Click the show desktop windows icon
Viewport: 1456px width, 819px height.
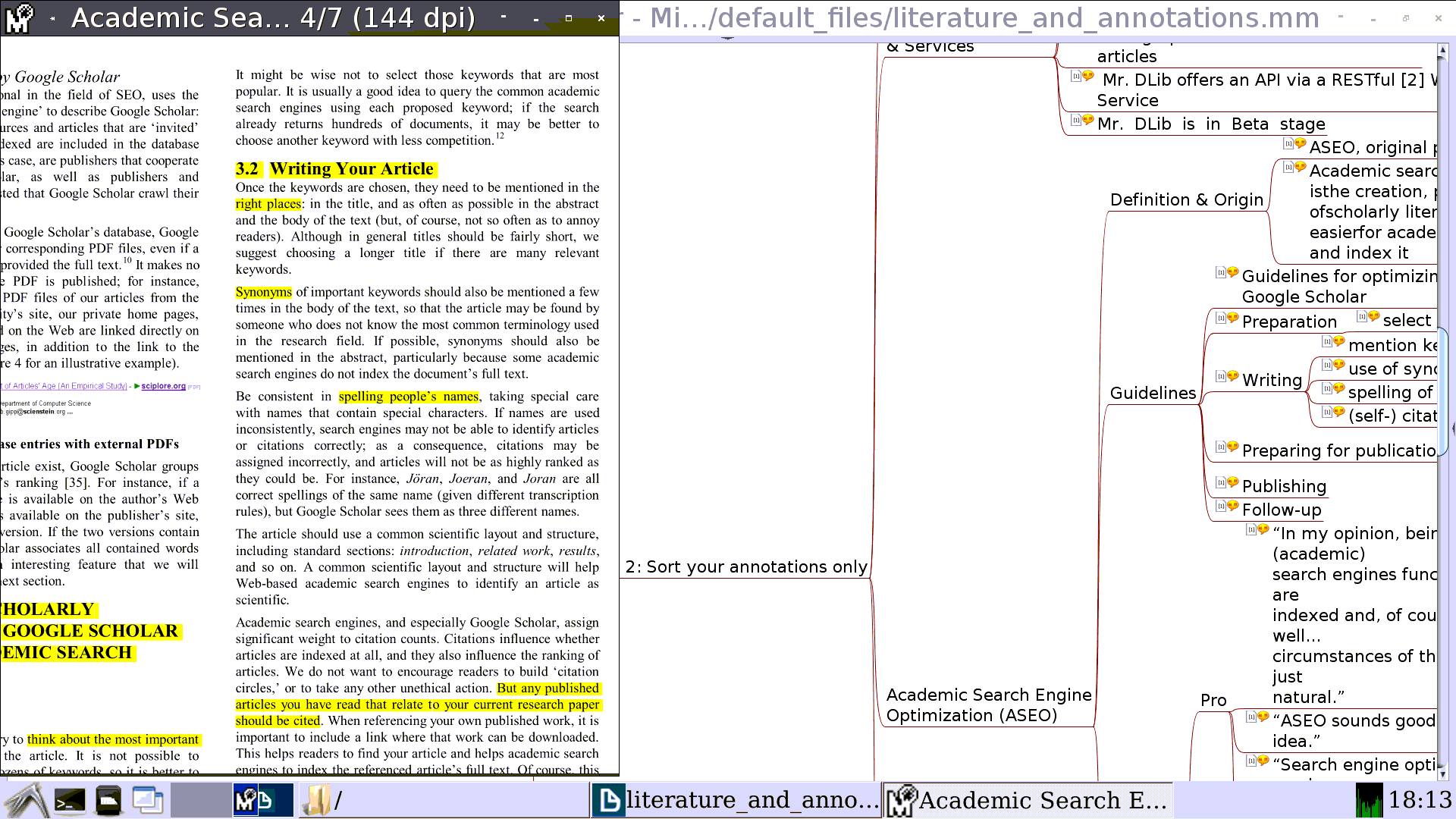point(148,800)
